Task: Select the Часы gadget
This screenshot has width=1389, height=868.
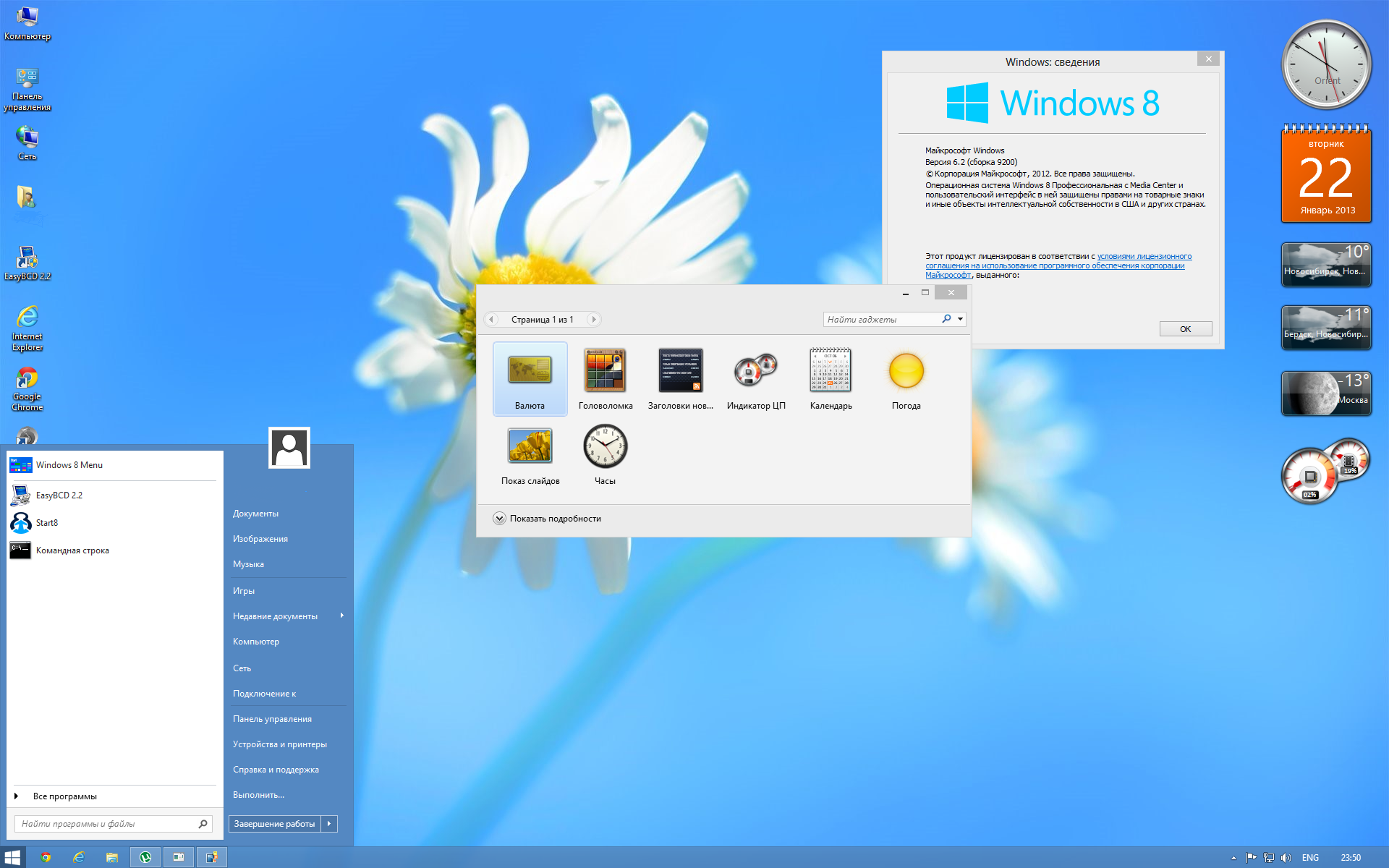Action: (606, 454)
